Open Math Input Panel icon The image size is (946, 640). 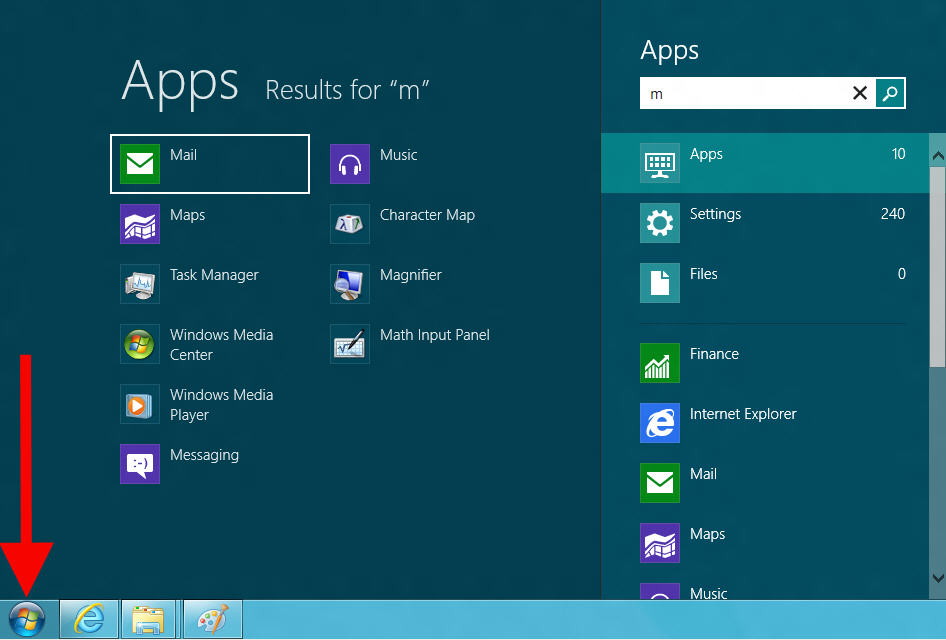pos(350,344)
